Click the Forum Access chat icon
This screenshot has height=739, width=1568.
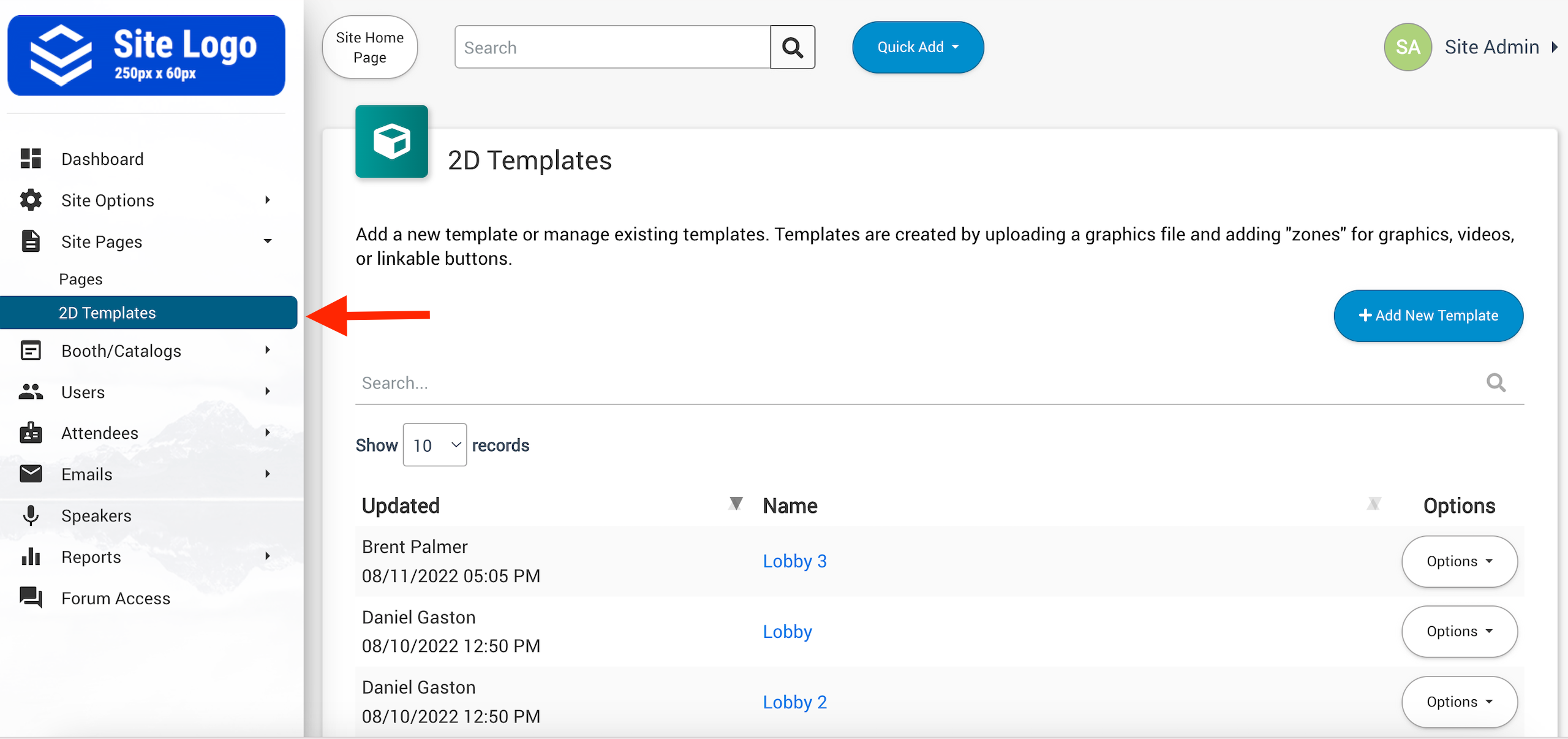31,597
